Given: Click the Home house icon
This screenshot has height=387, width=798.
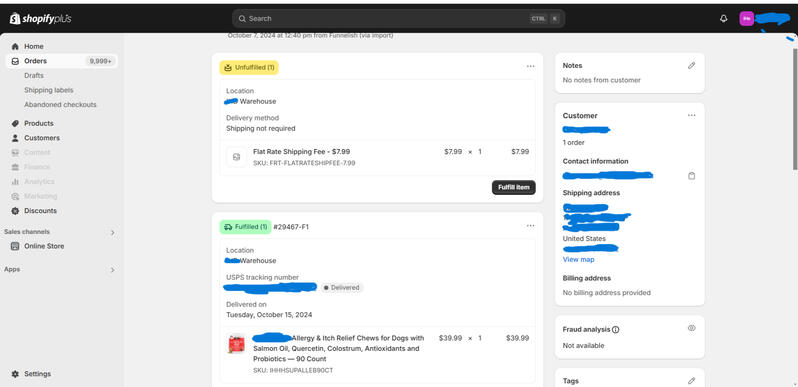Looking at the screenshot, I should pyautogui.click(x=15, y=46).
